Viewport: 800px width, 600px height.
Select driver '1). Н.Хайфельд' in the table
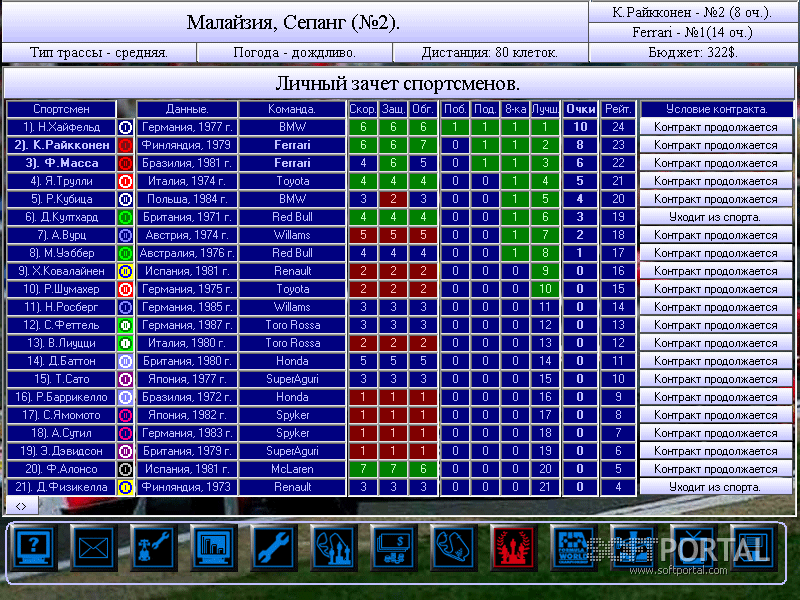[x=61, y=127]
